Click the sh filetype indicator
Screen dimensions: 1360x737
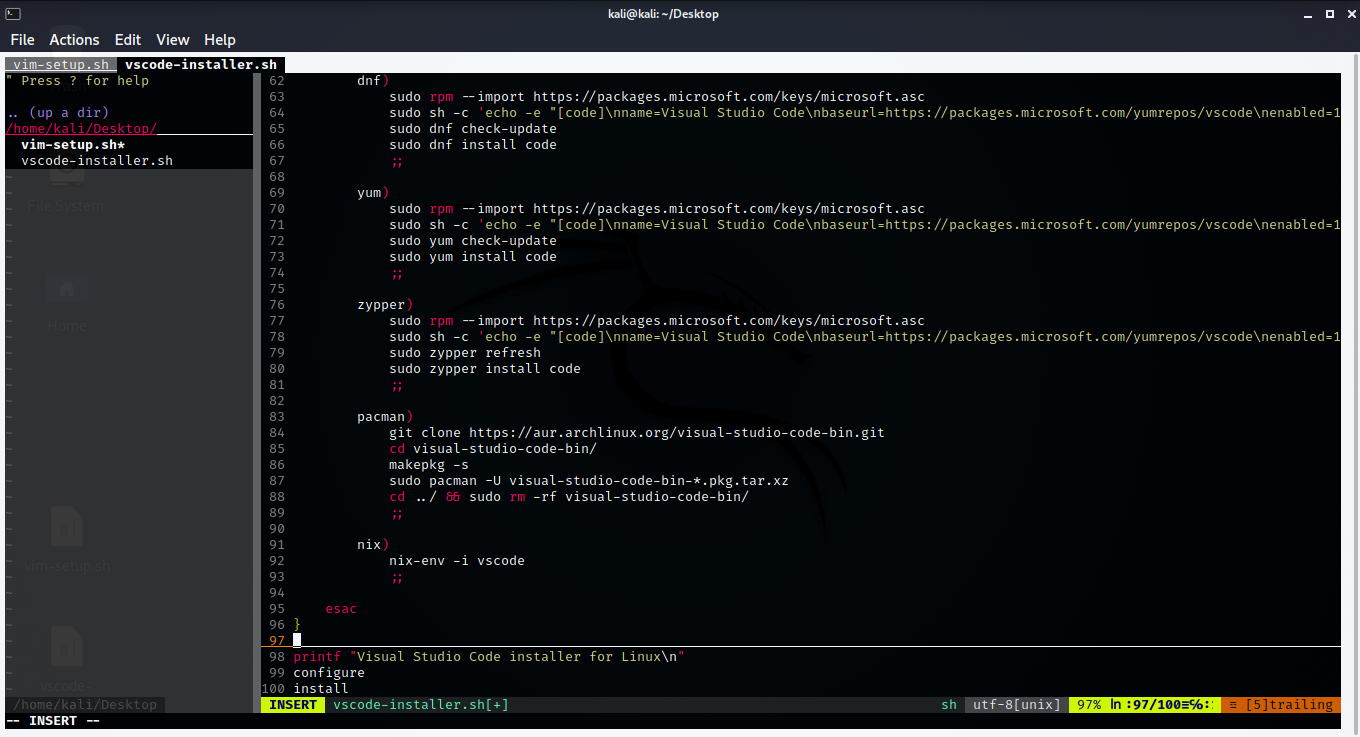(x=949, y=705)
